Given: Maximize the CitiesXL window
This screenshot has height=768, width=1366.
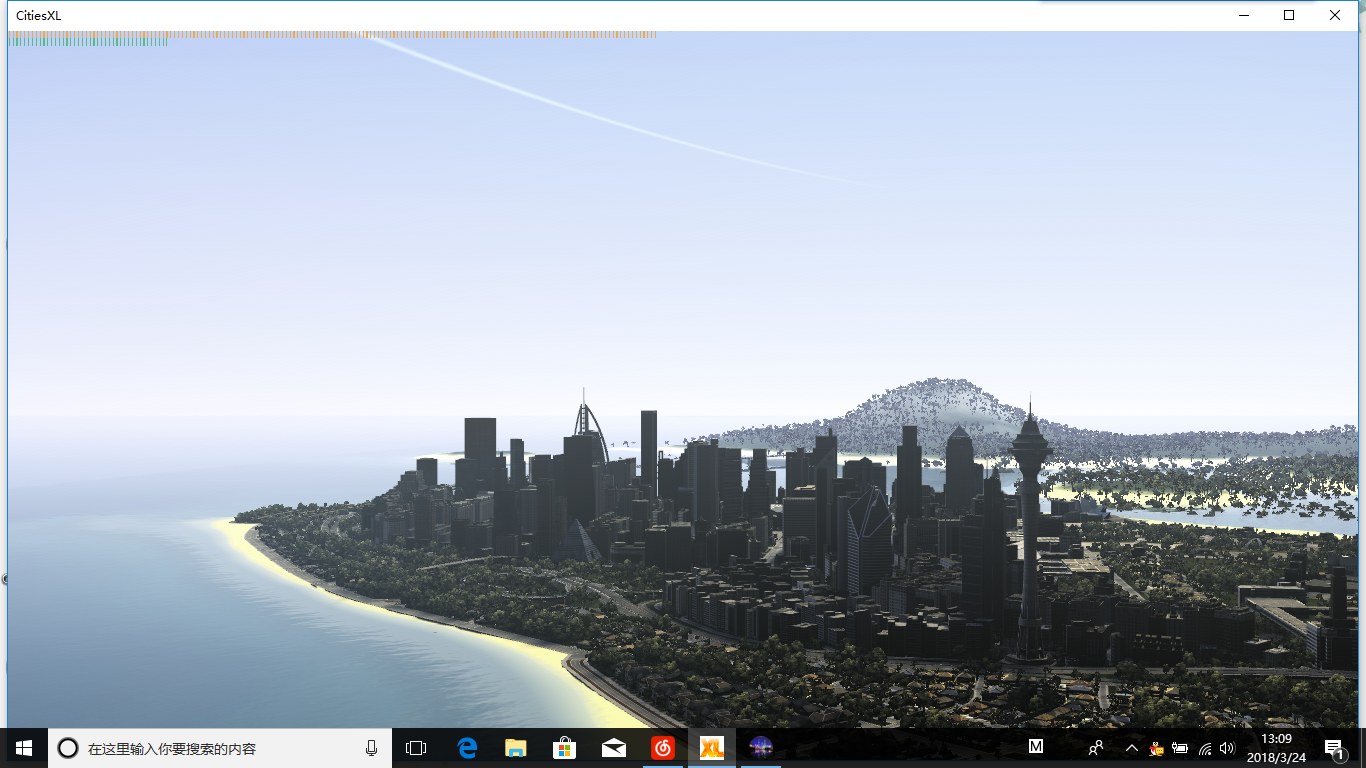Looking at the screenshot, I should point(1289,15).
